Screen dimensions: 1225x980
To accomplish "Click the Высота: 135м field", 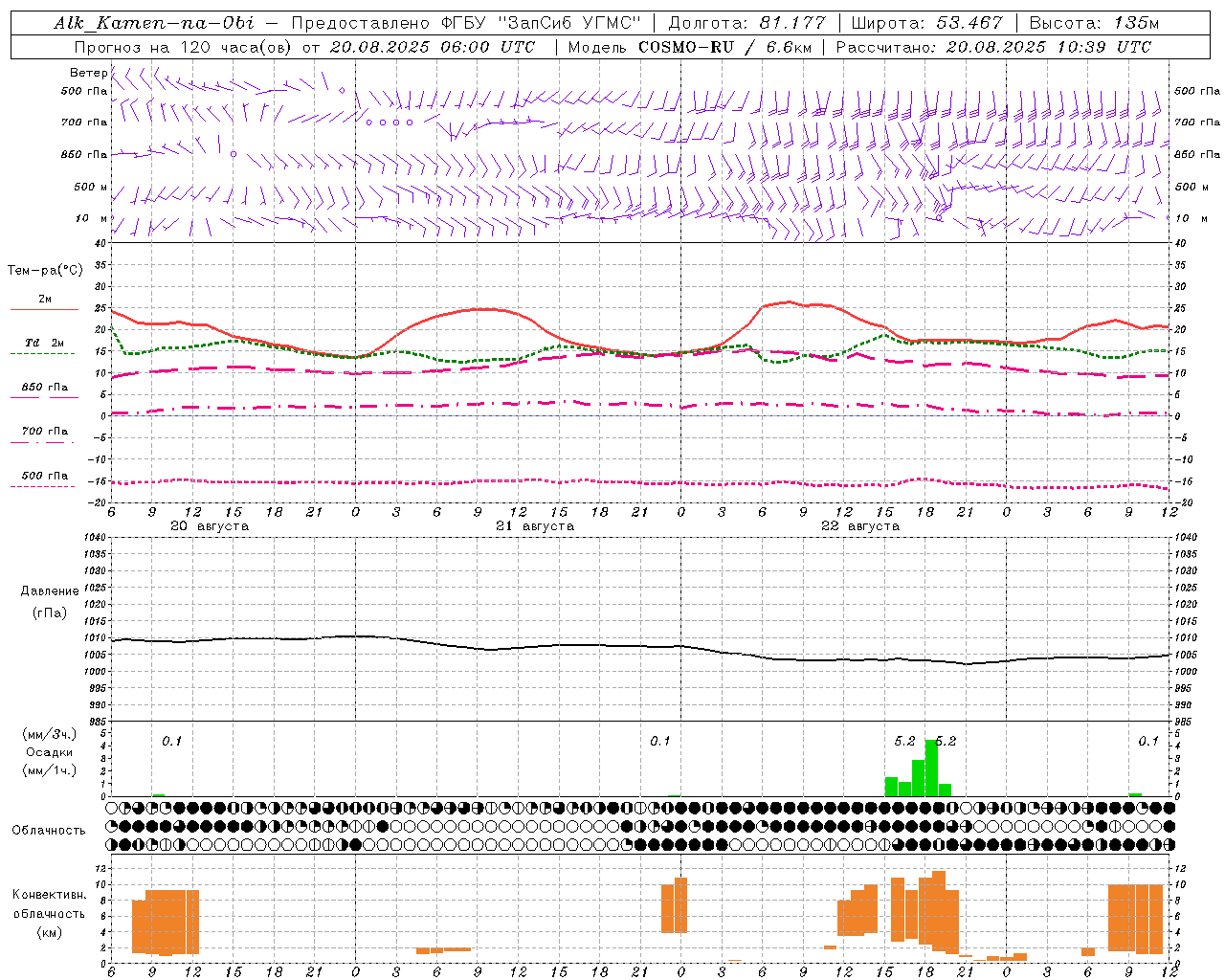I will tap(1094, 23).
